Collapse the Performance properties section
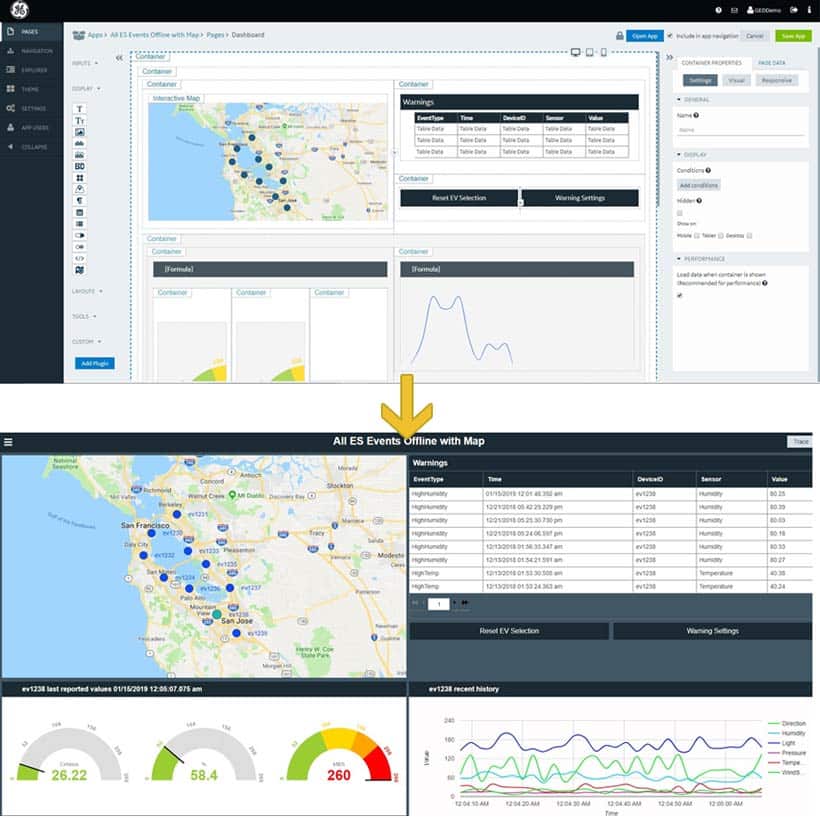 tap(701, 259)
